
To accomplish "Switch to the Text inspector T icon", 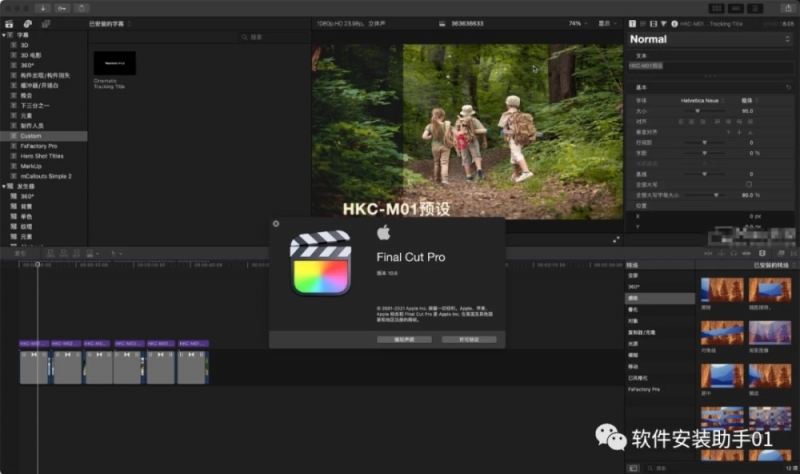I will (x=632, y=24).
